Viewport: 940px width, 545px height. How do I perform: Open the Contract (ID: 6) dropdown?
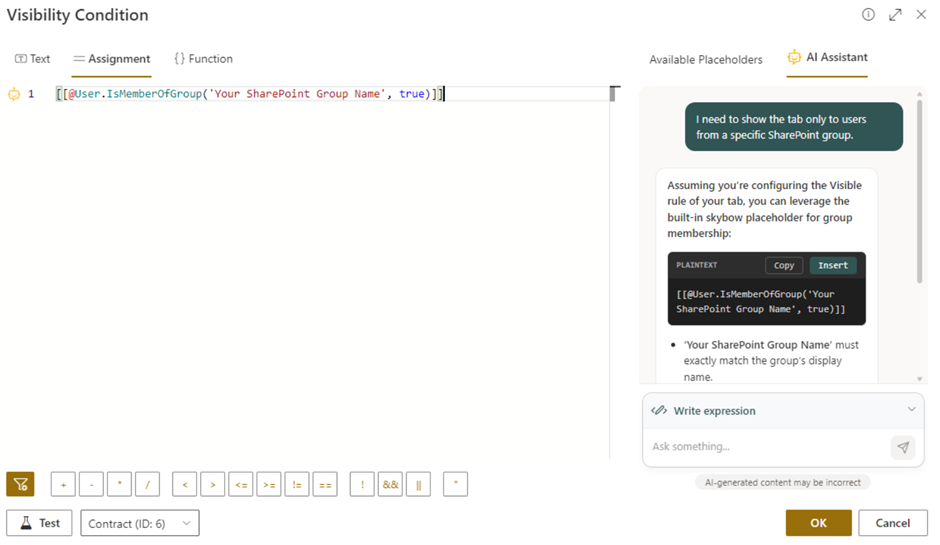pyautogui.click(x=139, y=523)
